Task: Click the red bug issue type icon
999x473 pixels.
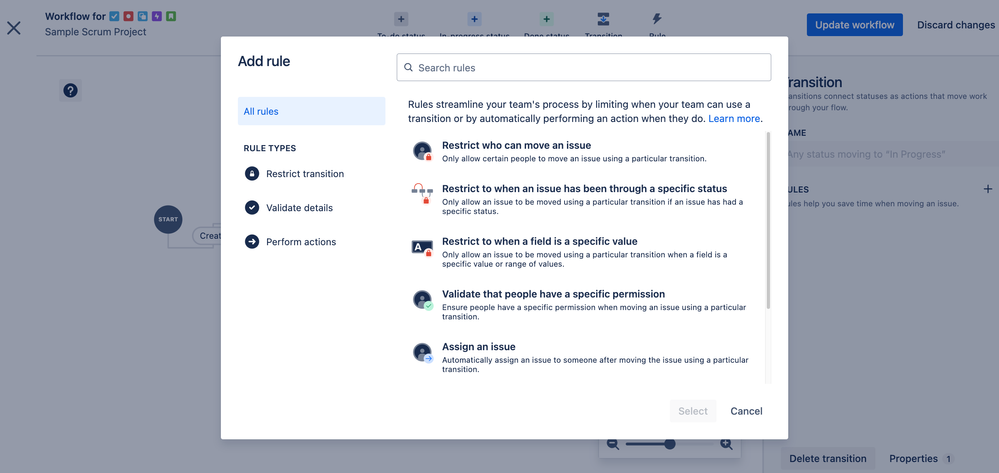Action: point(129,16)
